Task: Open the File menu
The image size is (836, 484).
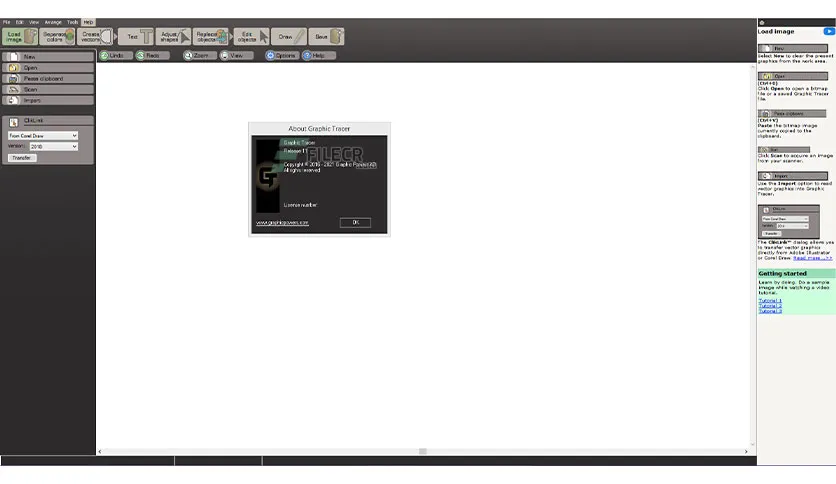Action: pos(6,22)
